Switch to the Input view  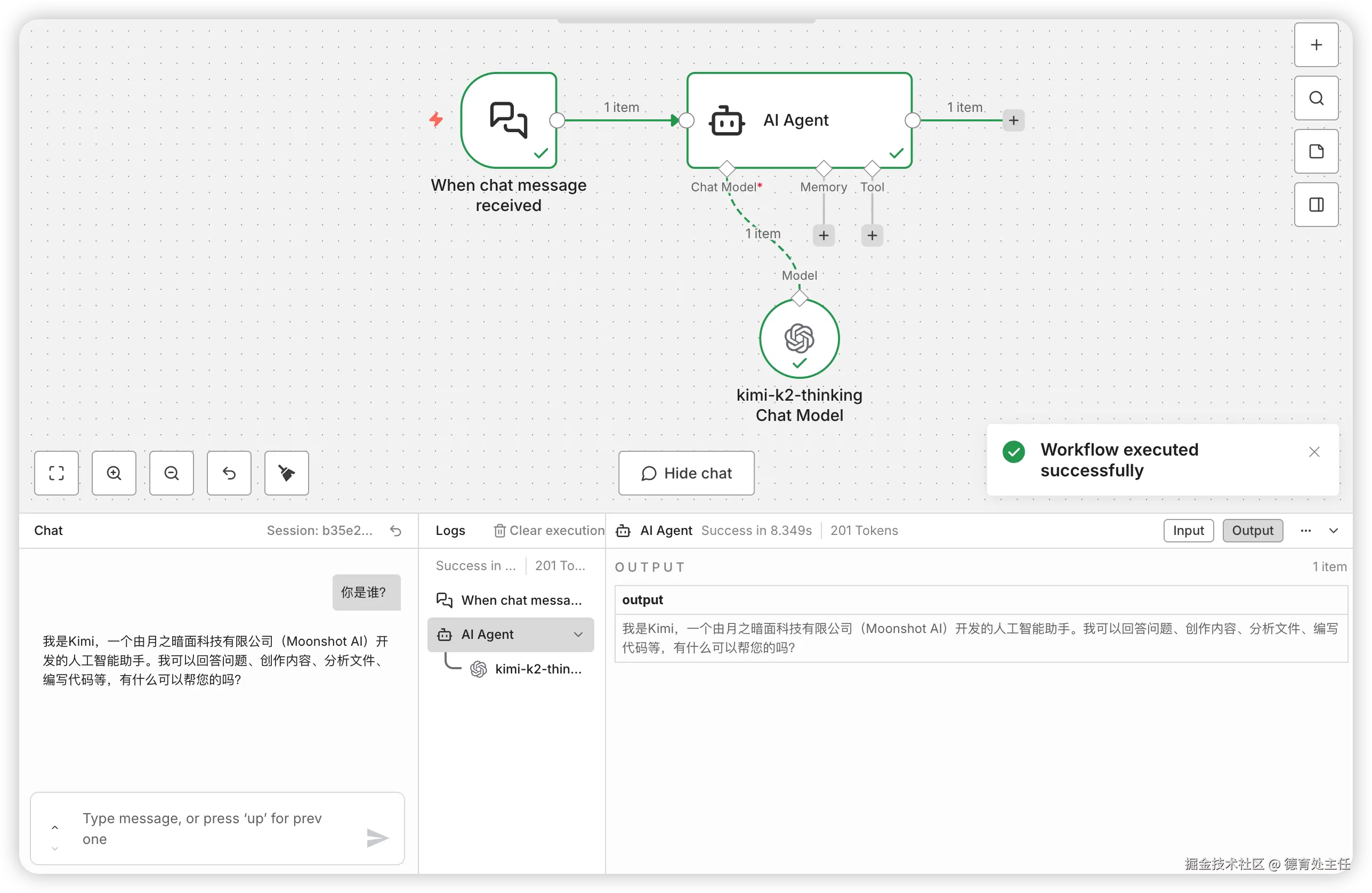coord(1188,530)
